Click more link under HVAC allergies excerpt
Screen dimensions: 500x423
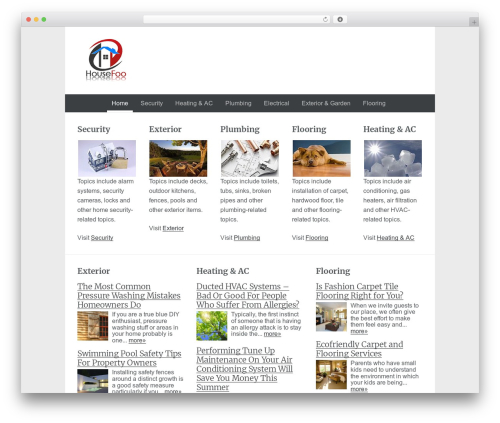272,334
